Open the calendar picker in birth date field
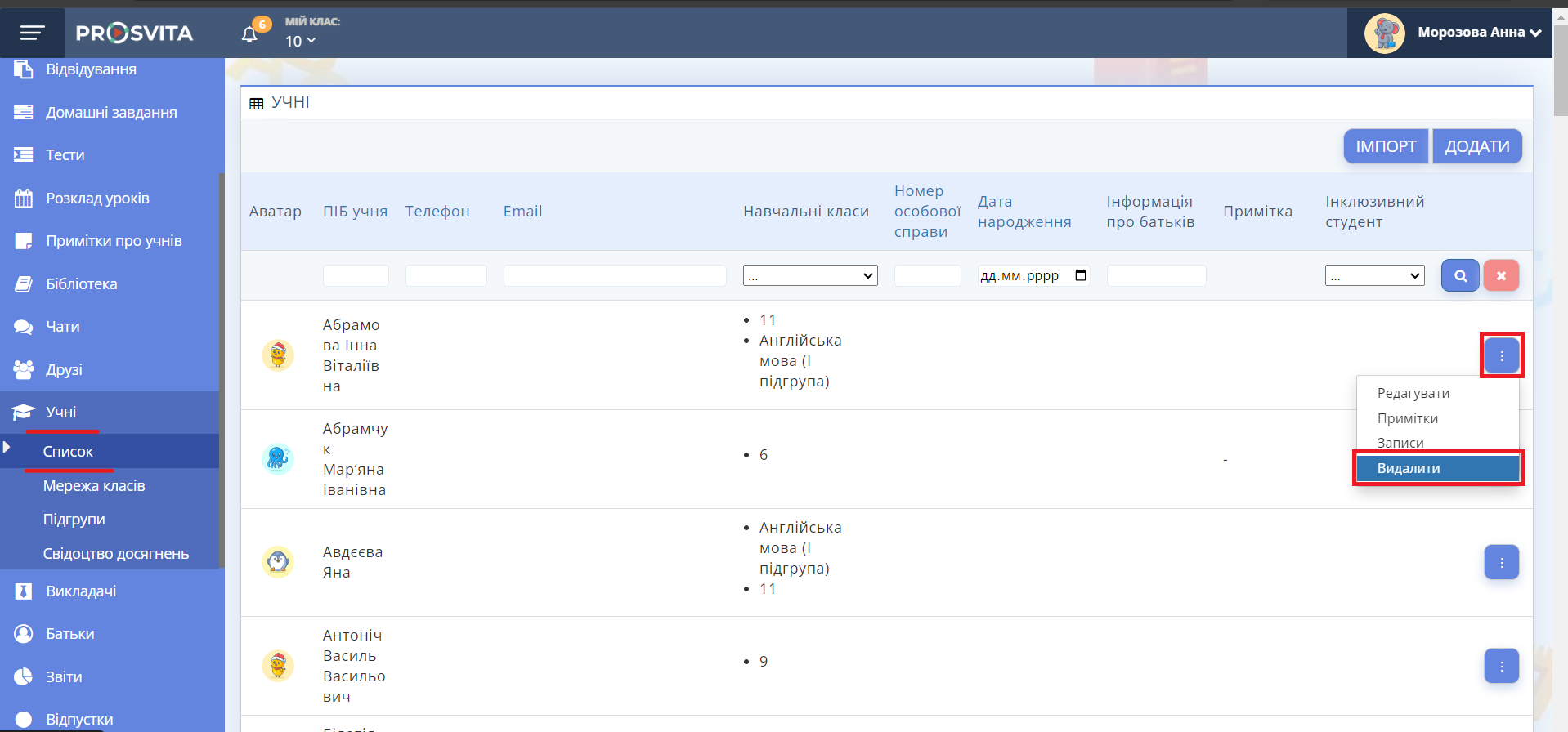Viewport: 1568px width, 732px height. (x=1080, y=275)
